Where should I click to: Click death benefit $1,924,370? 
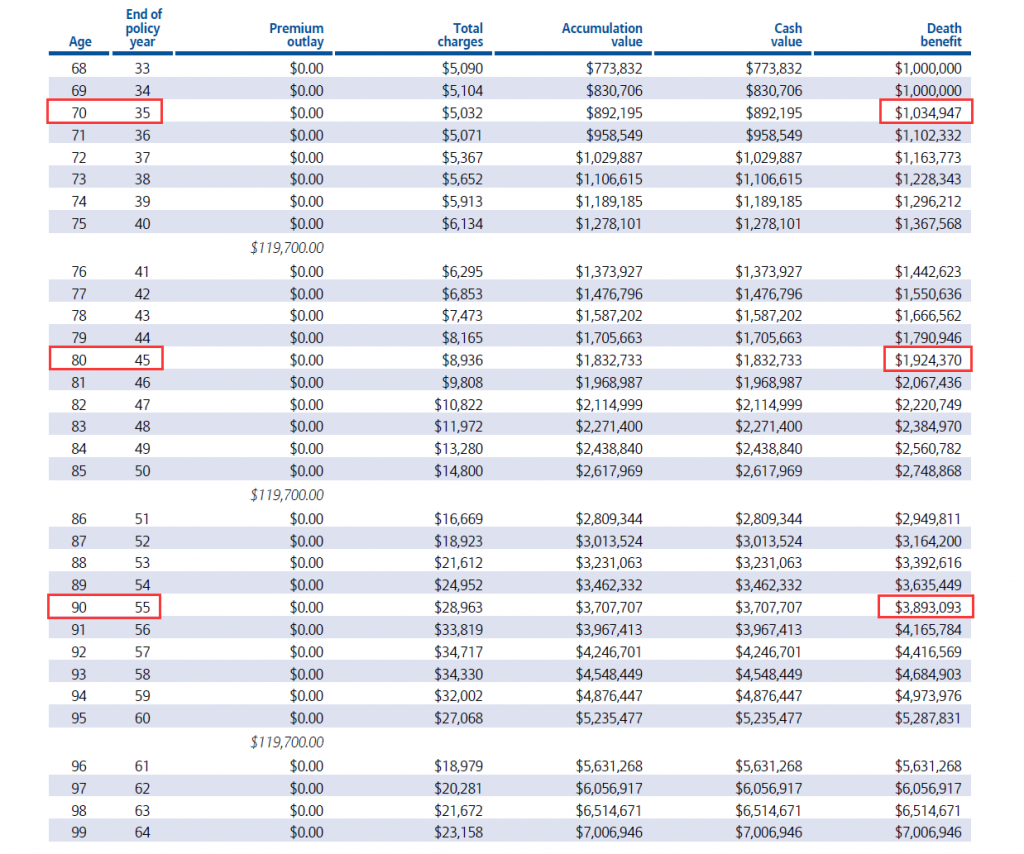[x=927, y=360]
